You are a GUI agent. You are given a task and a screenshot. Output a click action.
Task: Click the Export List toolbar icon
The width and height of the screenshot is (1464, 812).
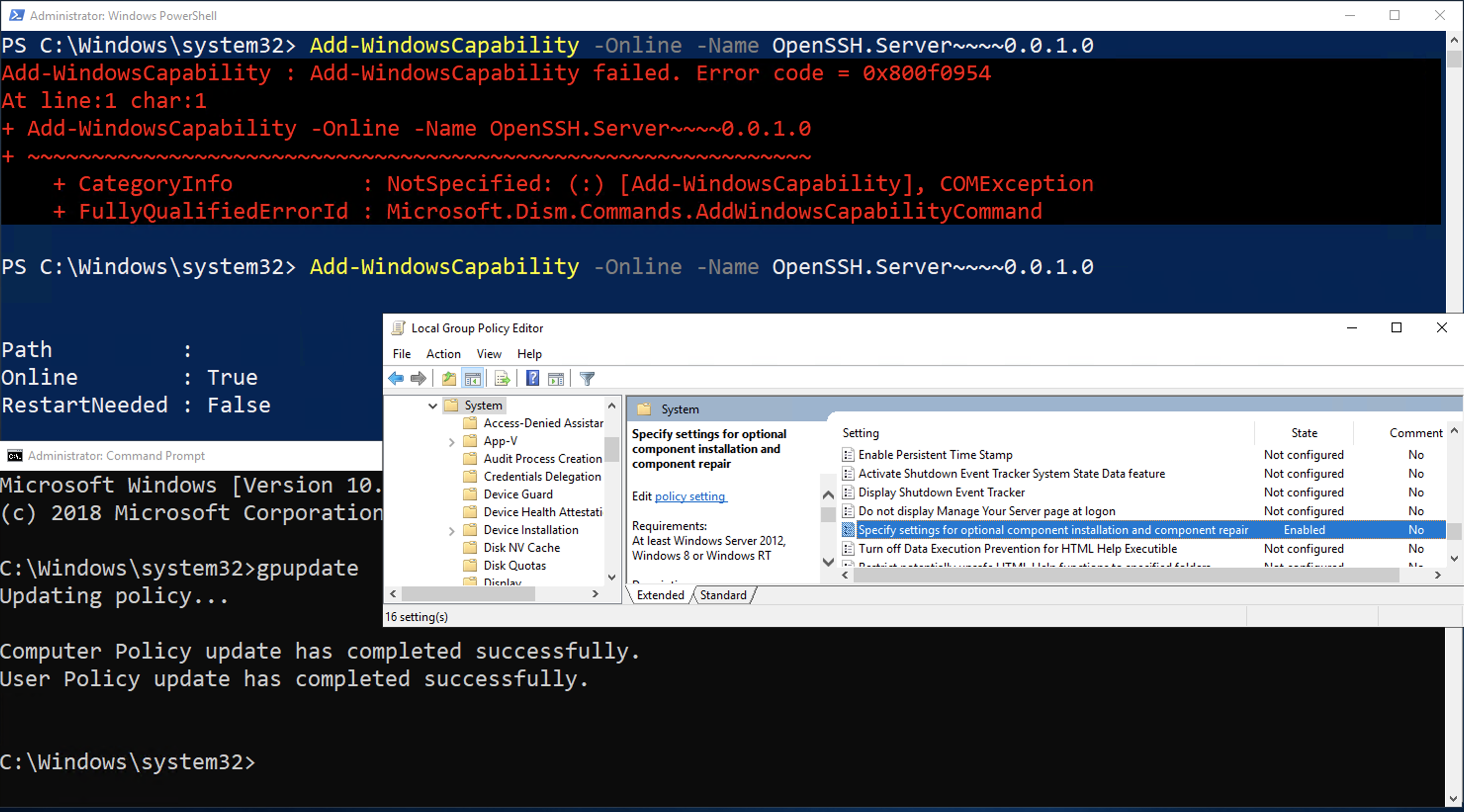point(503,378)
